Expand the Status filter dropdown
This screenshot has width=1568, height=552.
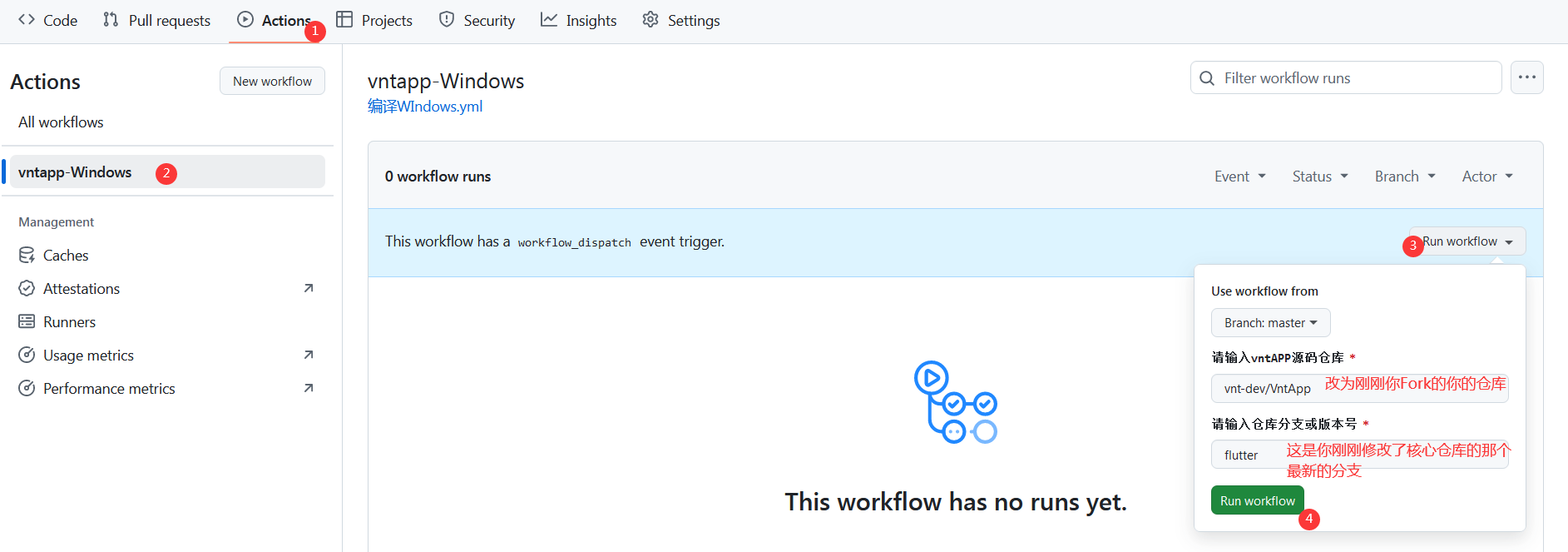pos(1320,177)
